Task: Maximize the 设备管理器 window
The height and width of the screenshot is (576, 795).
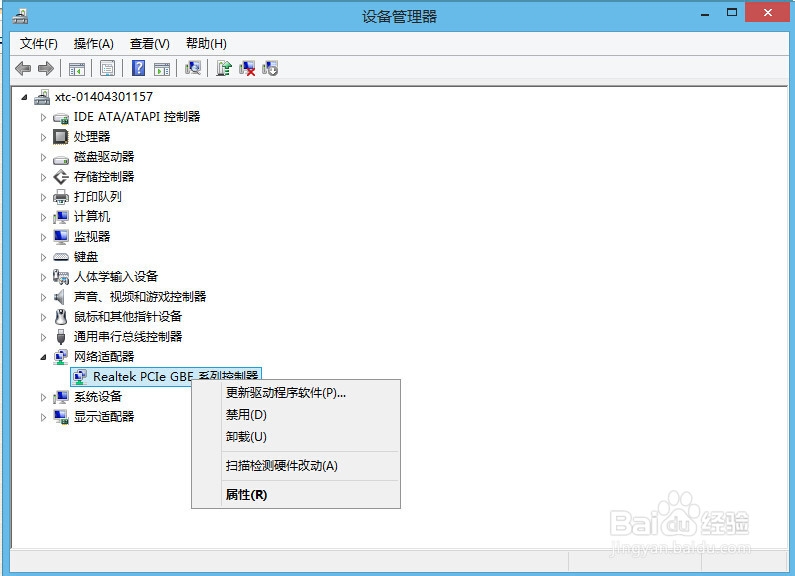Action: click(x=732, y=13)
